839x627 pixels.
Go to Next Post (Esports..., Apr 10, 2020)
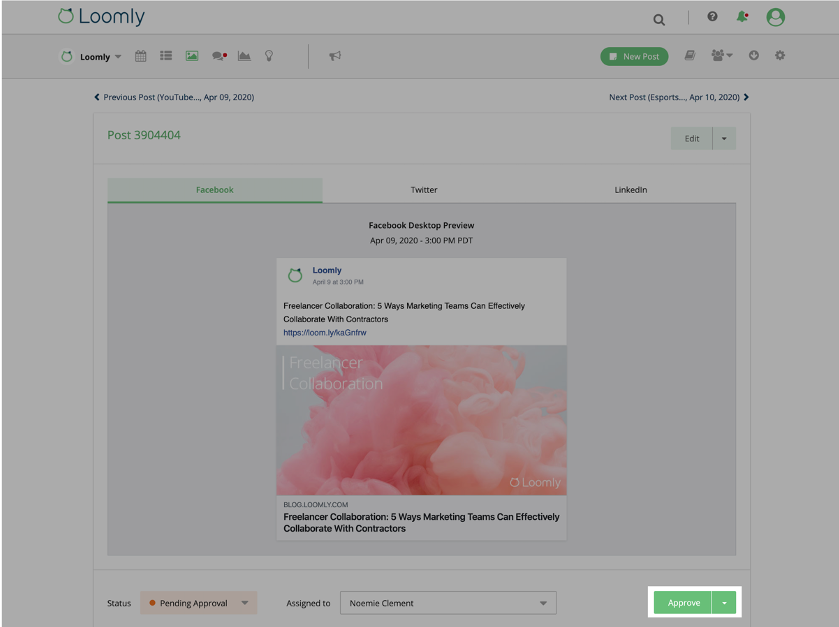[678, 97]
